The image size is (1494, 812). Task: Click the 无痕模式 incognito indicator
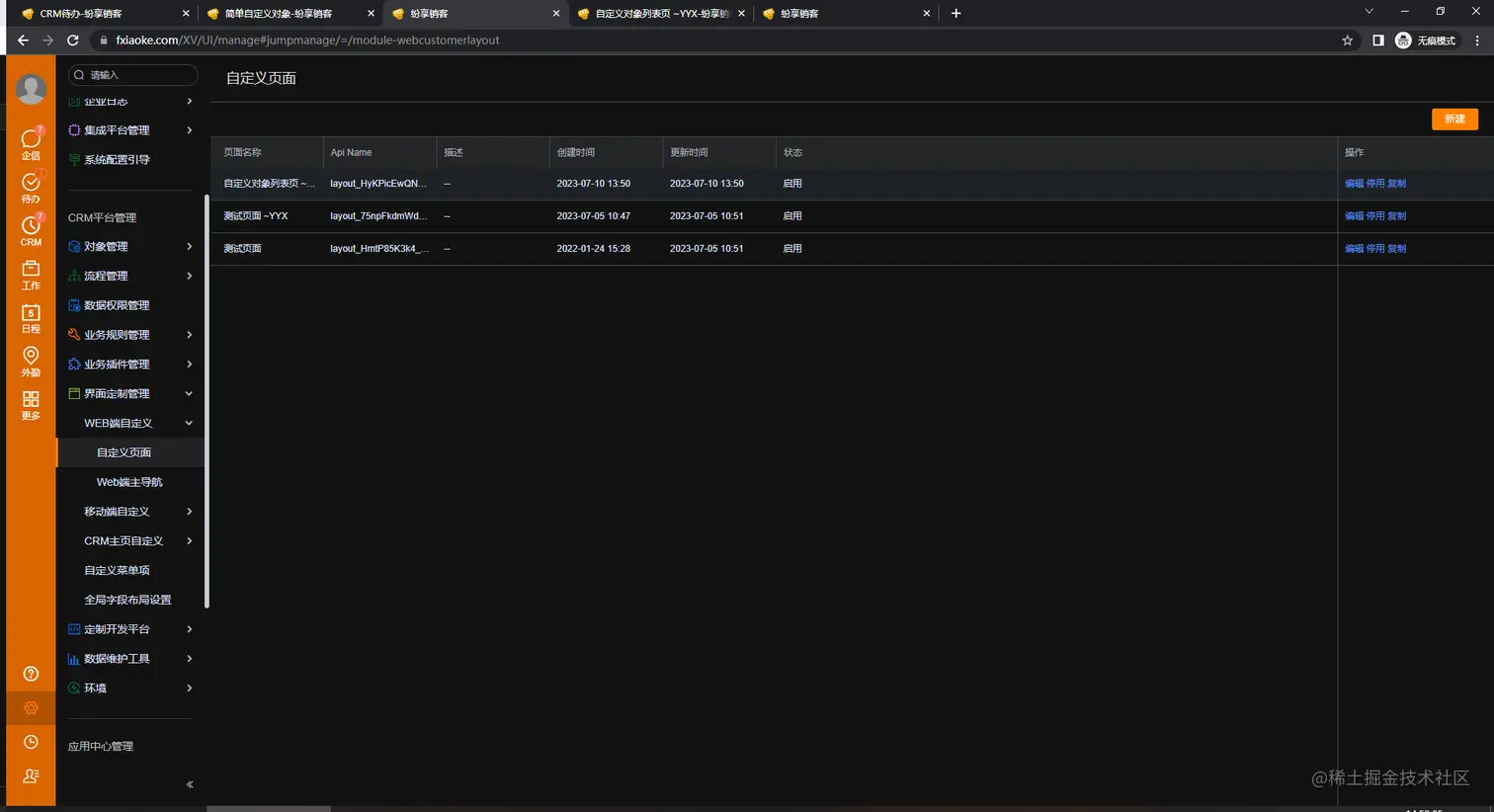coord(1425,41)
